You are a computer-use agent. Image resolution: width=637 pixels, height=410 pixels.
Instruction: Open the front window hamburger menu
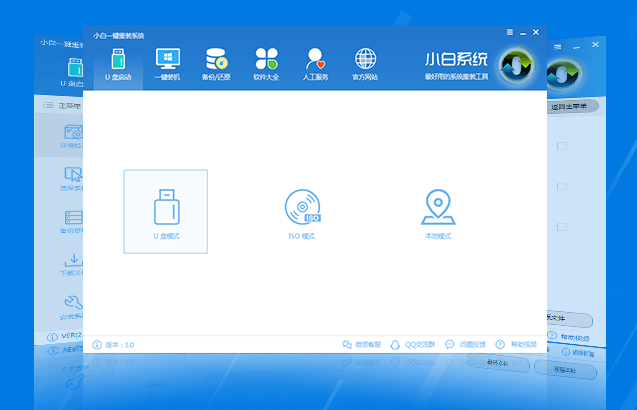click(510, 32)
